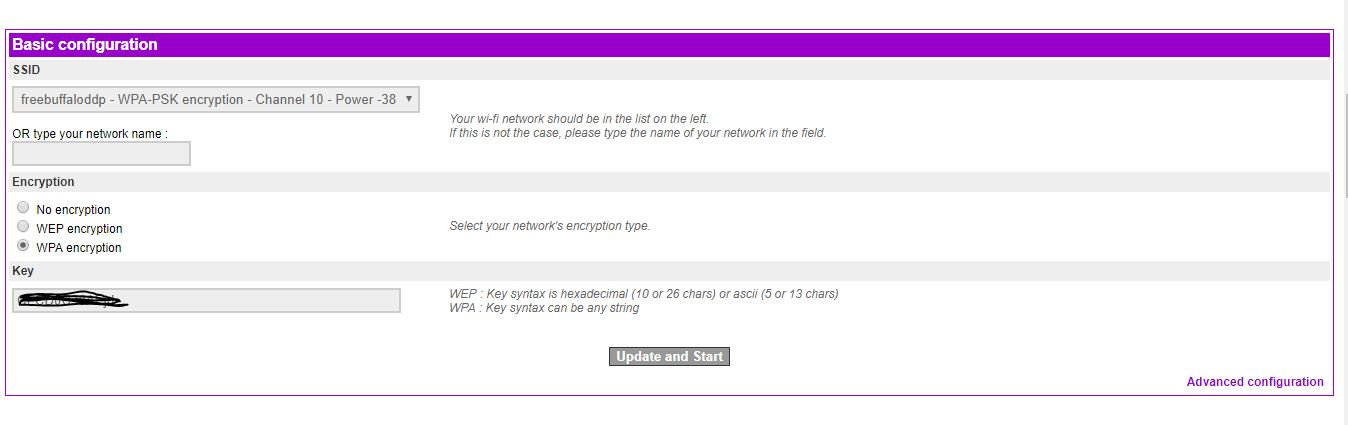Click the 'Your wi-fi network should be' hint
The height and width of the screenshot is (425, 1348).
pyautogui.click(x=579, y=119)
